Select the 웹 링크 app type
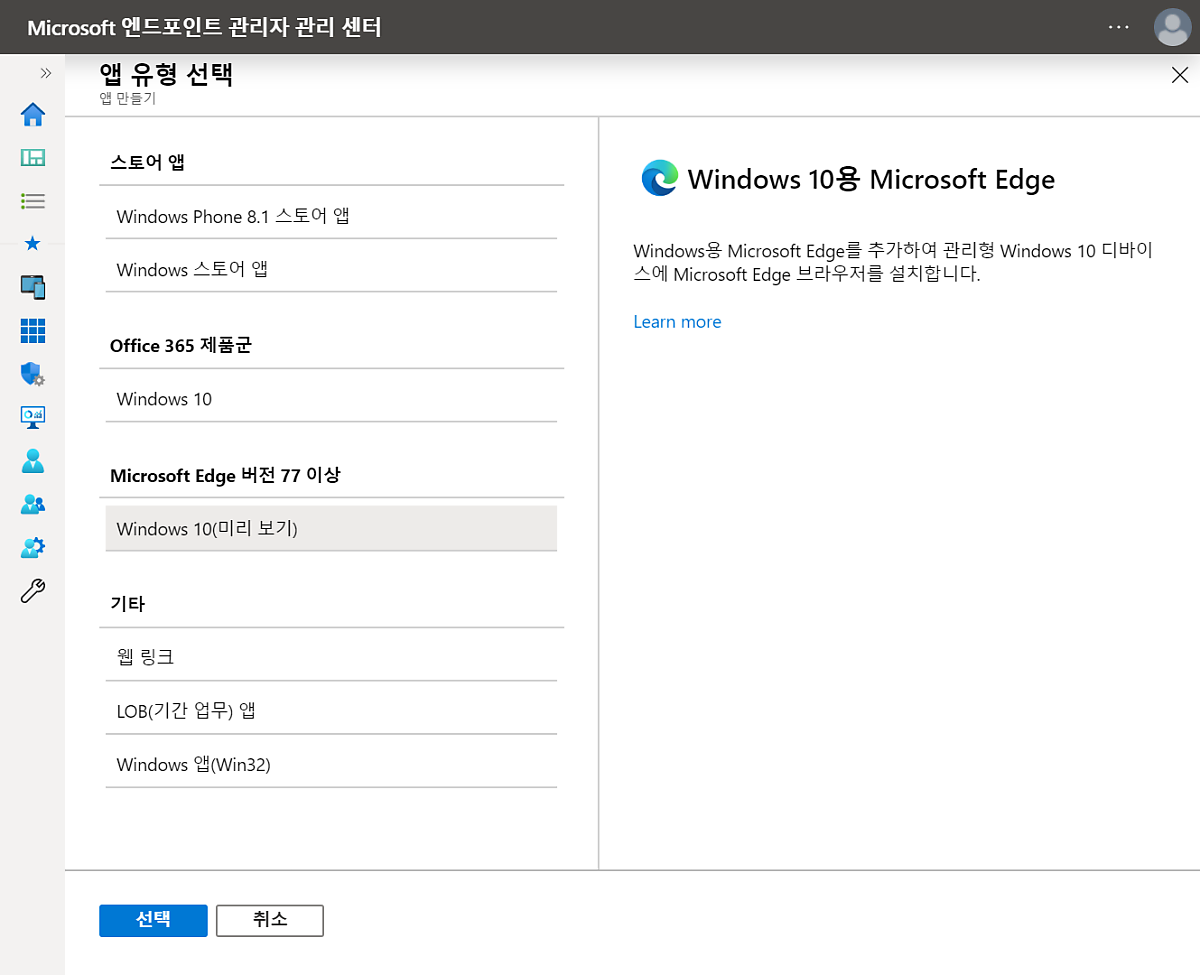This screenshot has width=1200, height=975. pos(330,657)
